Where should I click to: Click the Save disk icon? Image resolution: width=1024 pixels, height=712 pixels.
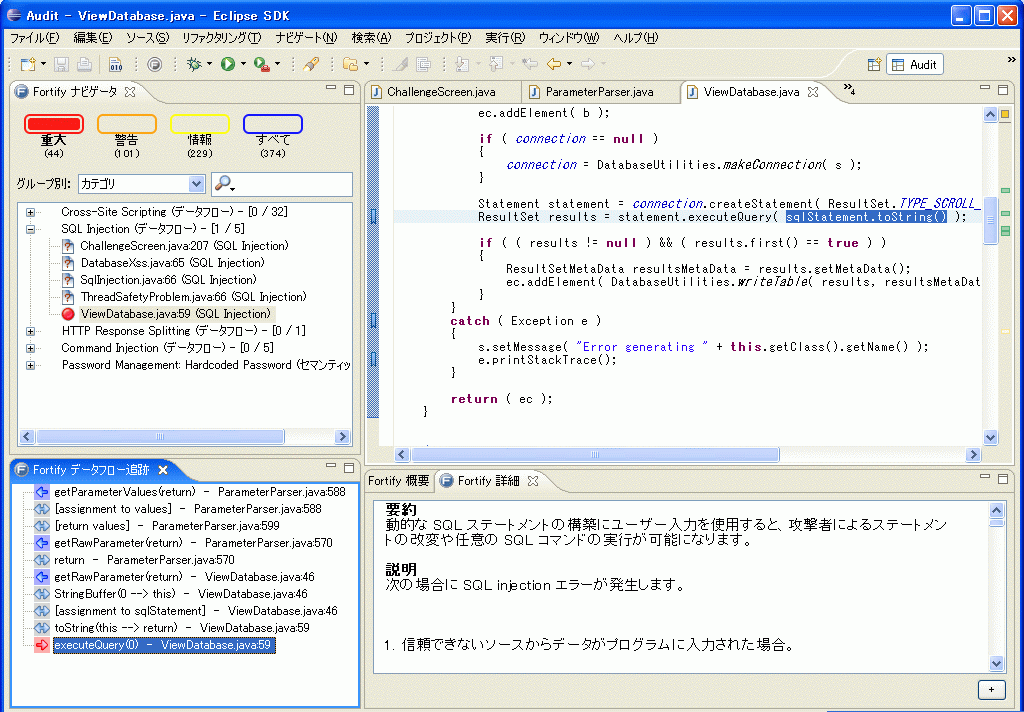pyautogui.click(x=61, y=64)
